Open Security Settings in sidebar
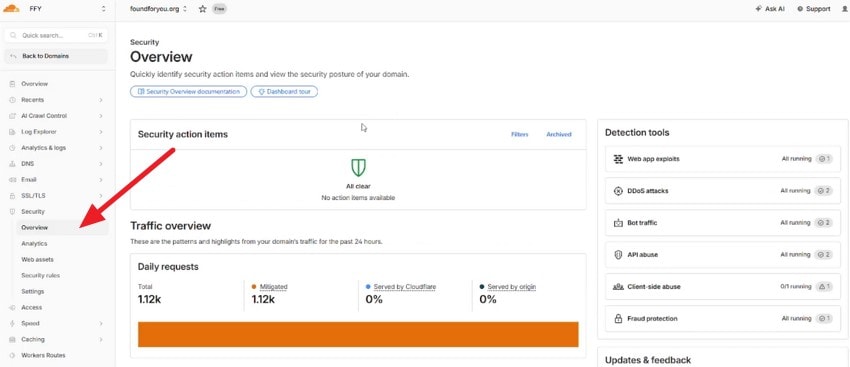 (33, 292)
